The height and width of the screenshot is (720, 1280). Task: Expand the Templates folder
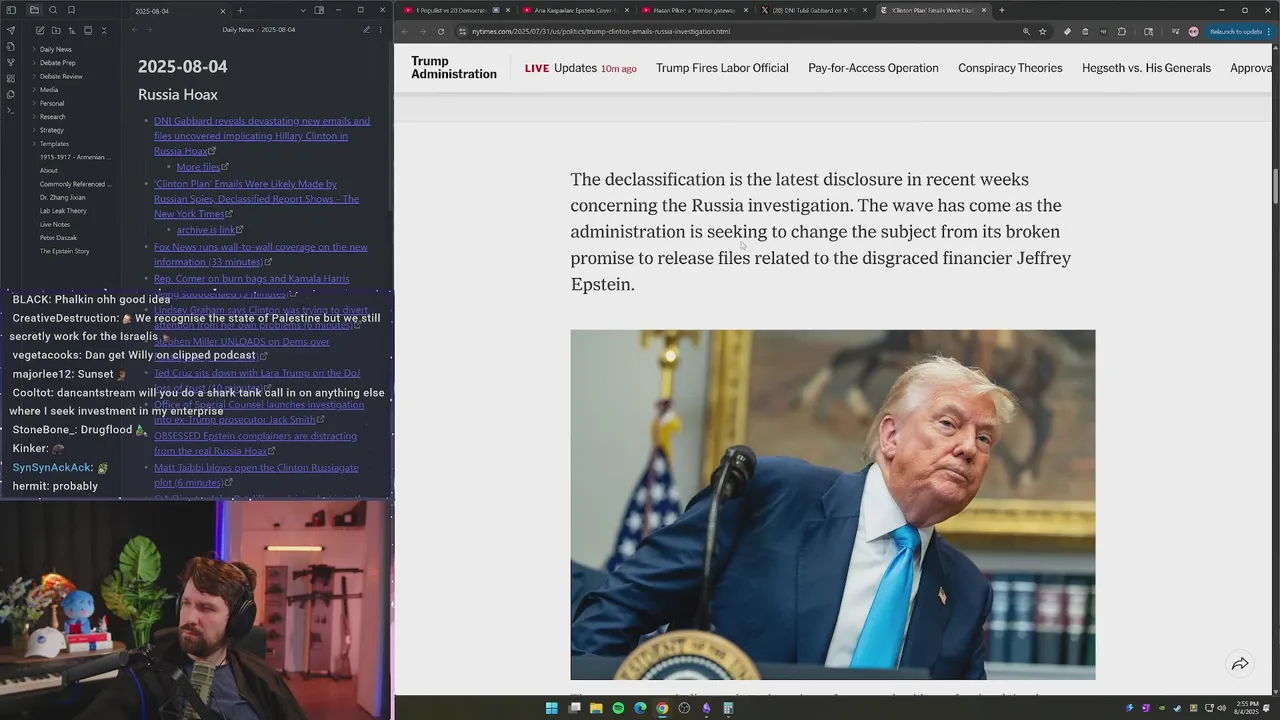[x=54, y=144]
